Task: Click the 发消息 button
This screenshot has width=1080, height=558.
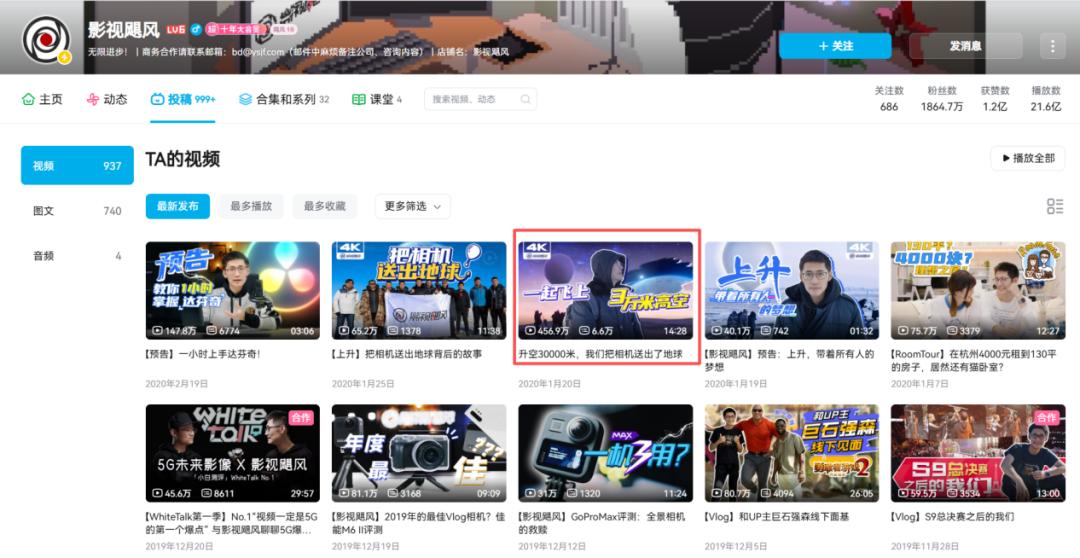Action: pos(966,46)
